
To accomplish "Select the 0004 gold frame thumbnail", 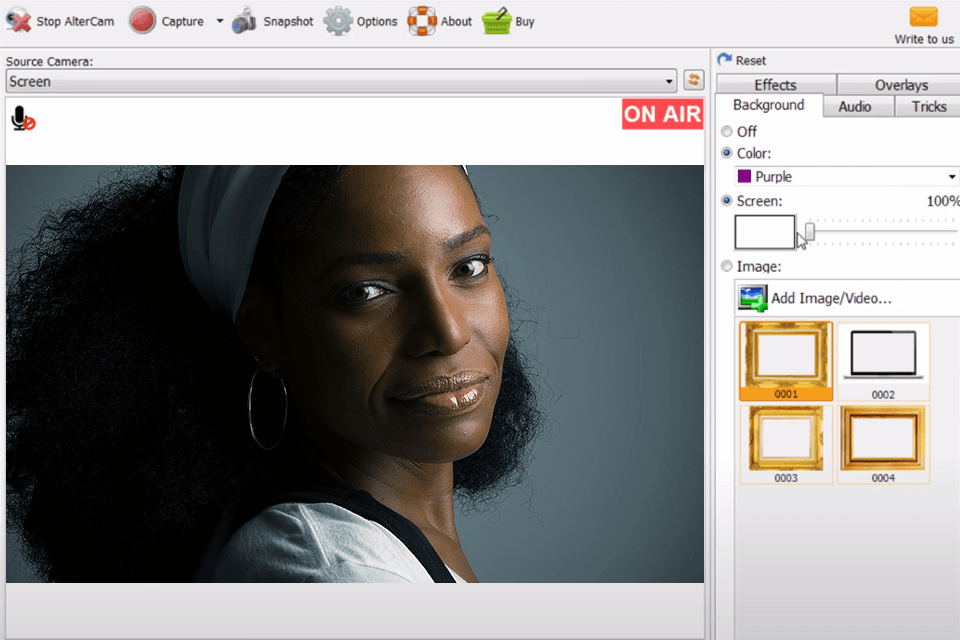I will [x=883, y=438].
